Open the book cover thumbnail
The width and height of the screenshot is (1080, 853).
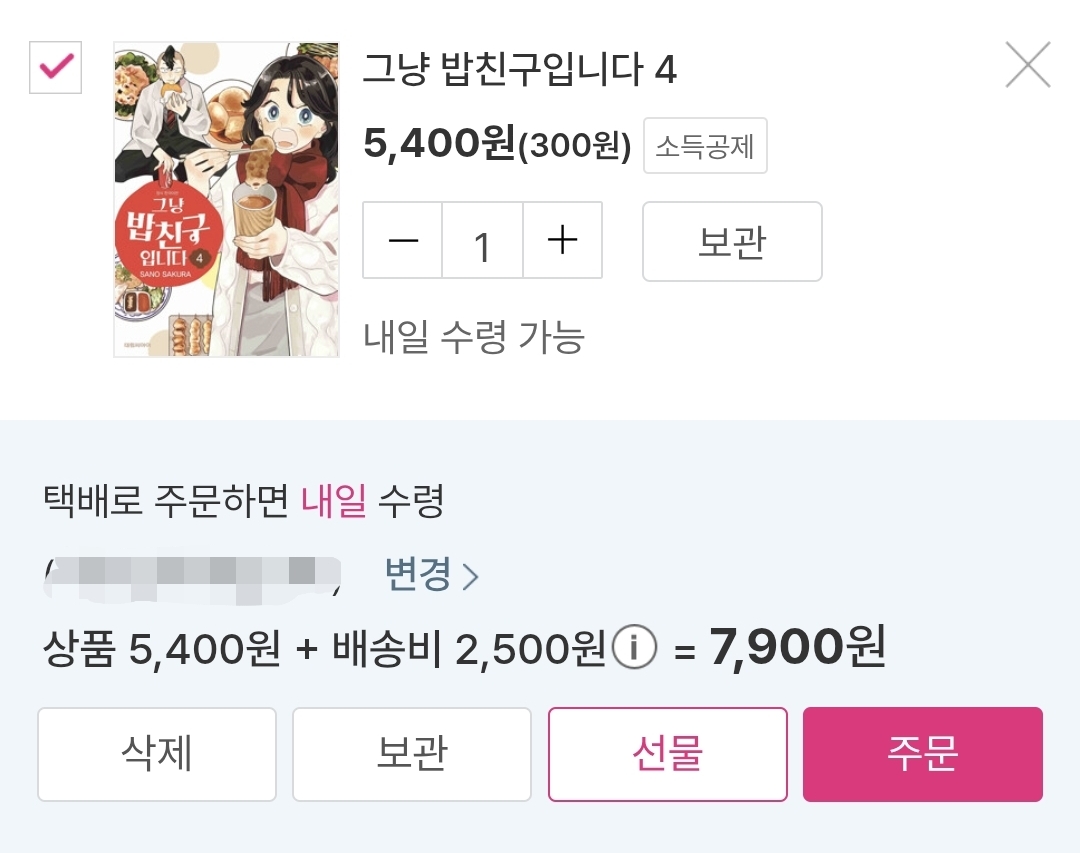(x=227, y=200)
